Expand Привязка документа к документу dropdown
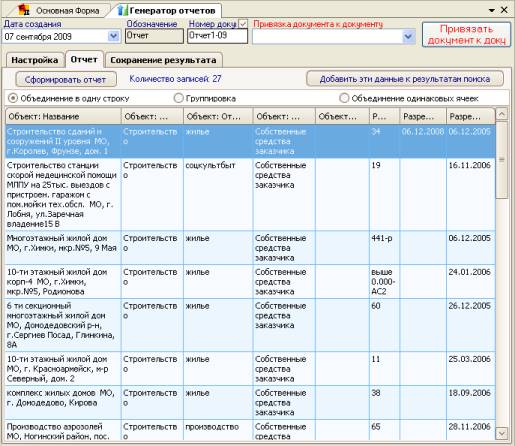This screenshot has height=446, width=515. (408, 36)
